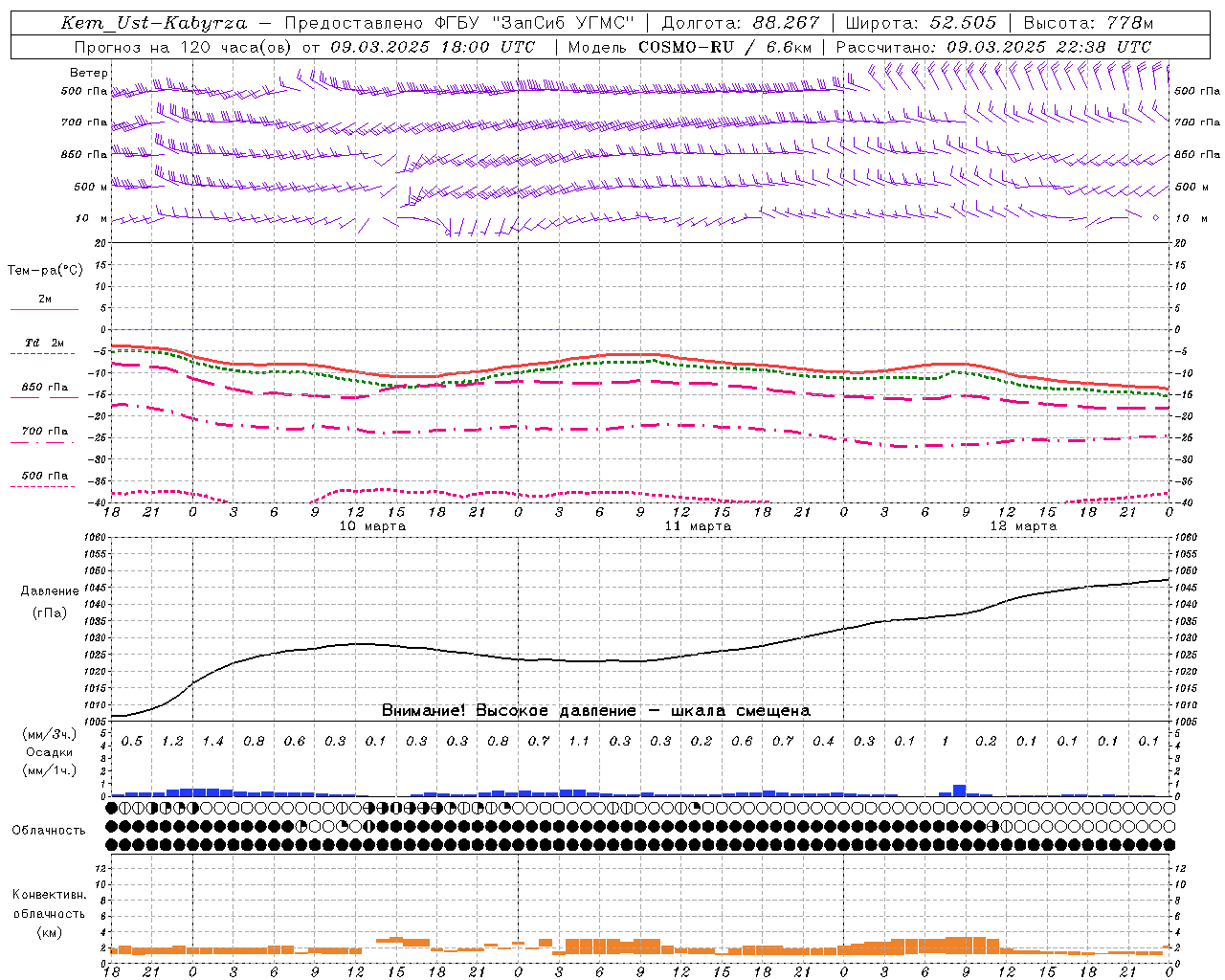Select the 'Модель COSMO-RU / 6.6км' model text

[x=689, y=47]
